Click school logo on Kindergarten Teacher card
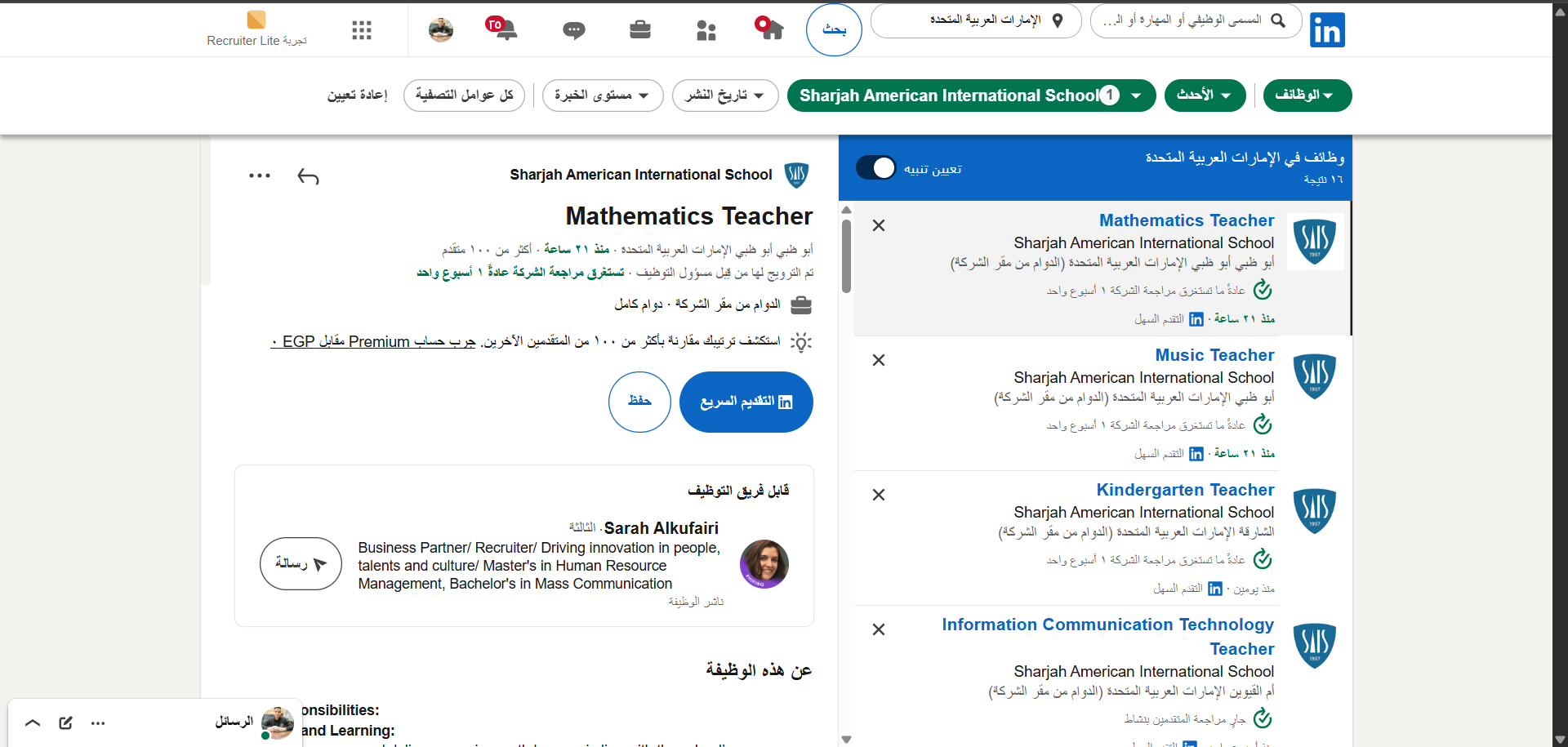This screenshot has width=1568, height=747. pos(1315,511)
